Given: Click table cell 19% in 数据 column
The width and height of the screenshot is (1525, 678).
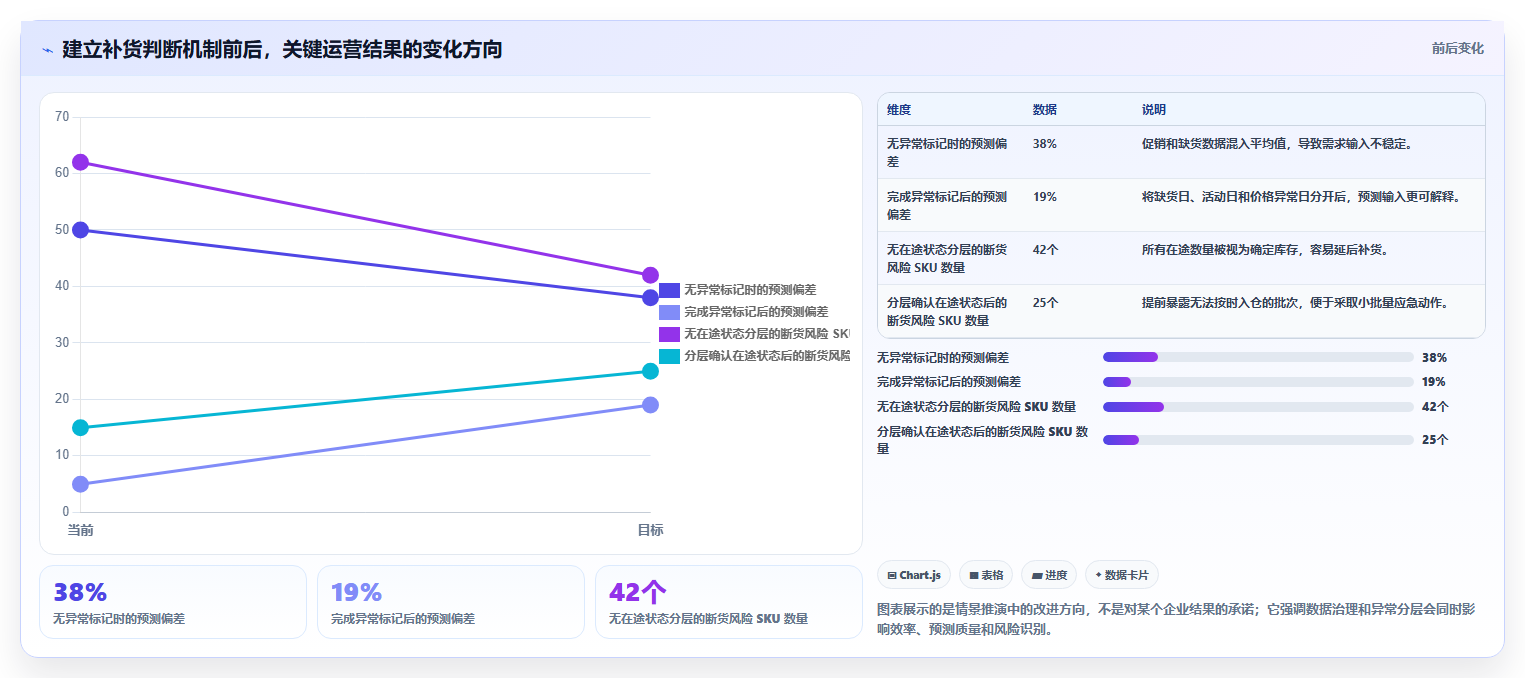Looking at the screenshot, I should click(x=1045, y=197).
